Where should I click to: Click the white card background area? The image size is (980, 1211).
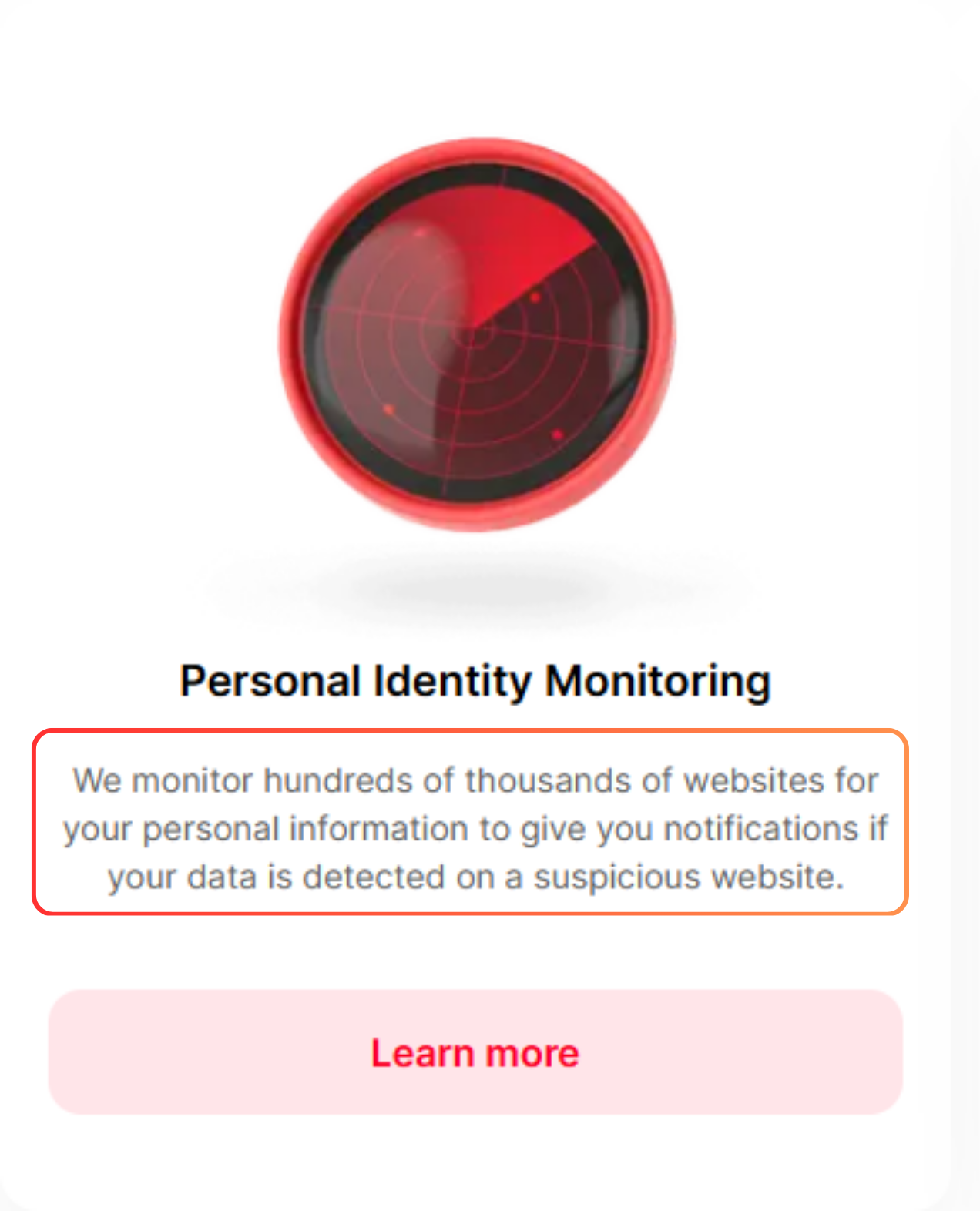tap(116, 1156)
